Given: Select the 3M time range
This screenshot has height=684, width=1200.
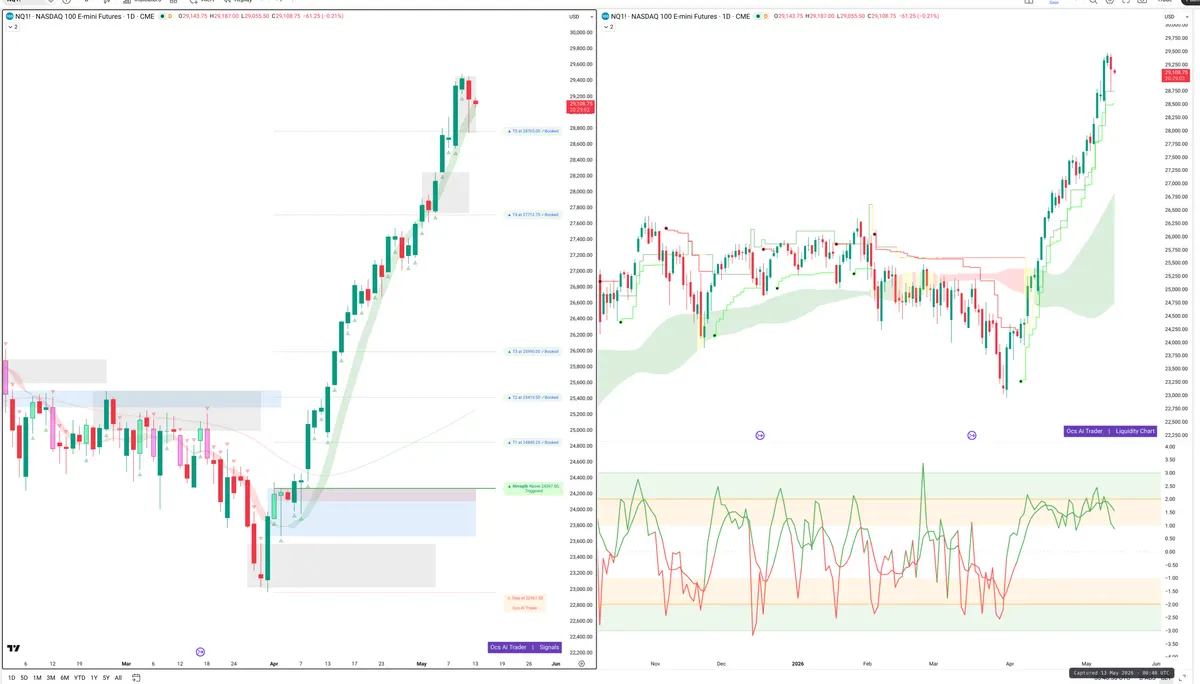Looking at the screenshot, I should [51, 677].
